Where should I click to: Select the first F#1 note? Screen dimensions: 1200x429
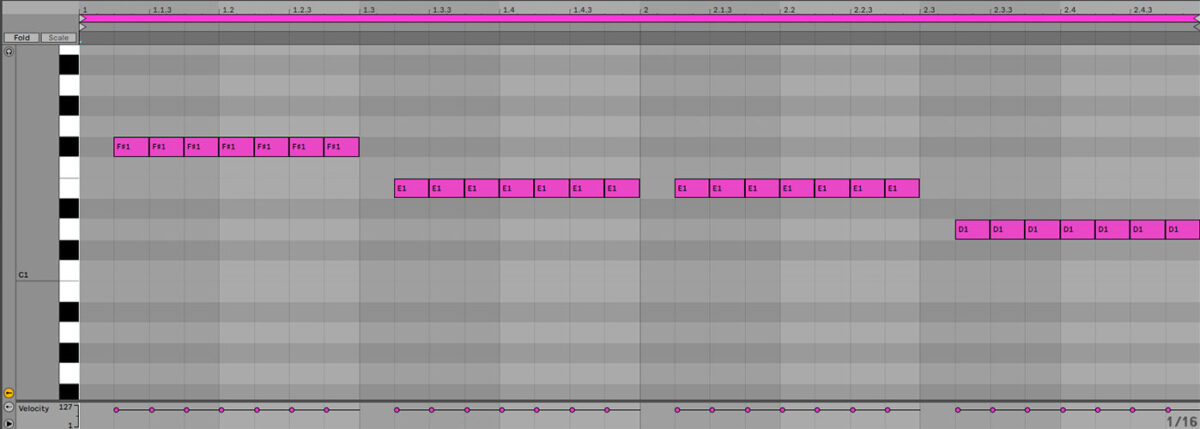pos(131,147)
